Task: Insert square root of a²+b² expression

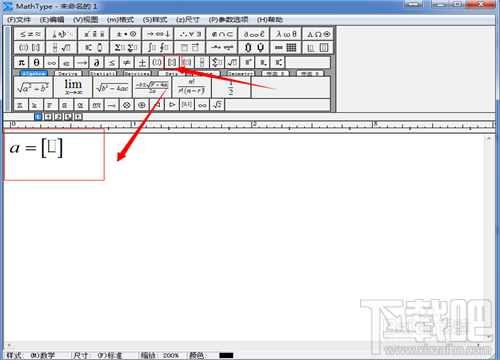Action: pos(33,87)
